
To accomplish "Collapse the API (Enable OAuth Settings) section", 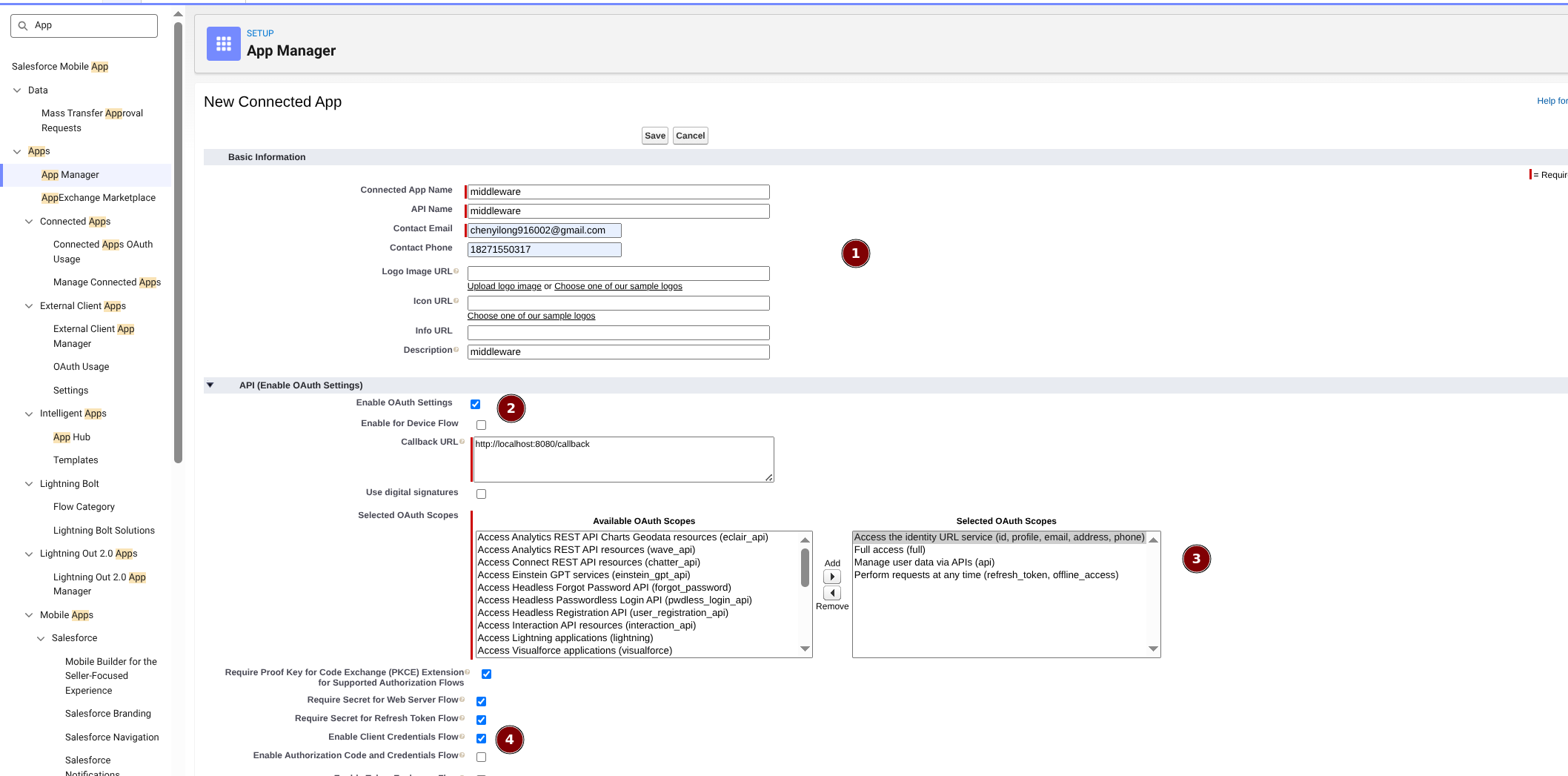I will tap(210, 385).
